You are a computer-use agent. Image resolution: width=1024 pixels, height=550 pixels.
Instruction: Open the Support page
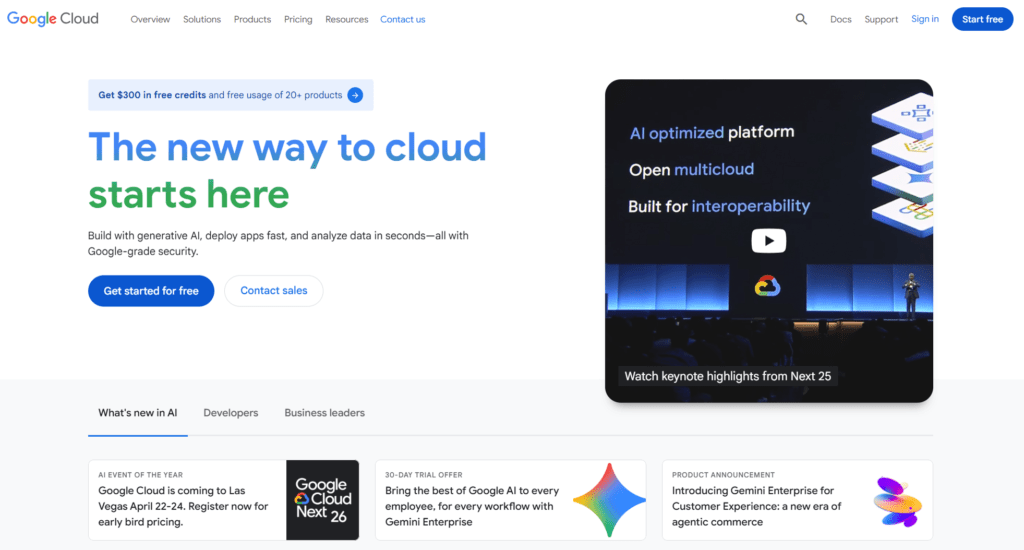click(881, 20)
